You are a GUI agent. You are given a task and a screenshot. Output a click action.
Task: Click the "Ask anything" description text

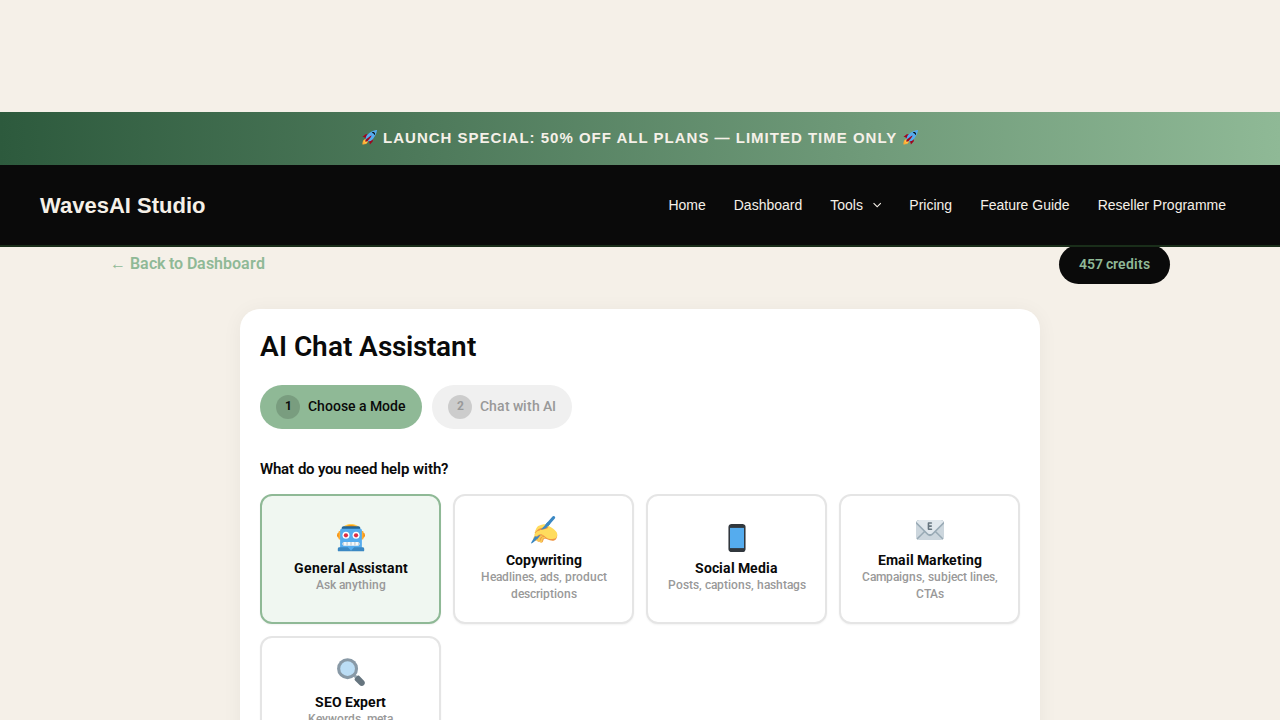pyautogui.click(x=350, y=585)
